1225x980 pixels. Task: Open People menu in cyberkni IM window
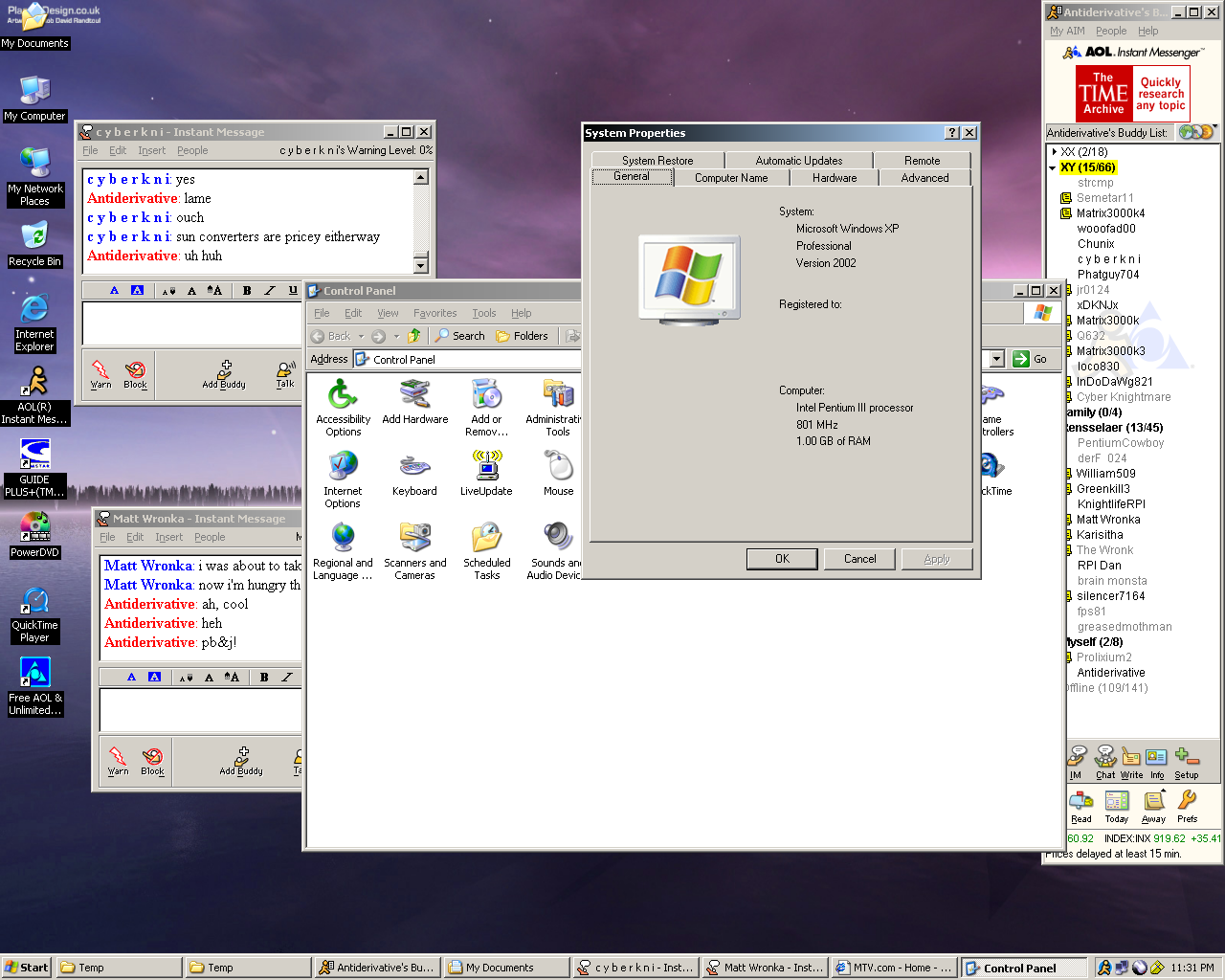[x=192, y=150]
